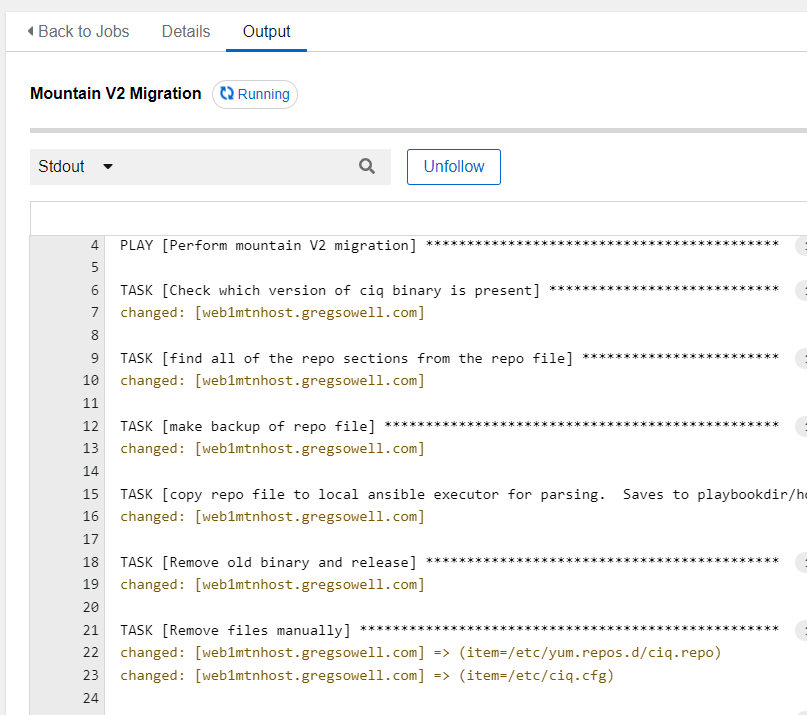Open the Stdout filter dropdown
The height and width of the screenshot is (715, 807).
75,167
